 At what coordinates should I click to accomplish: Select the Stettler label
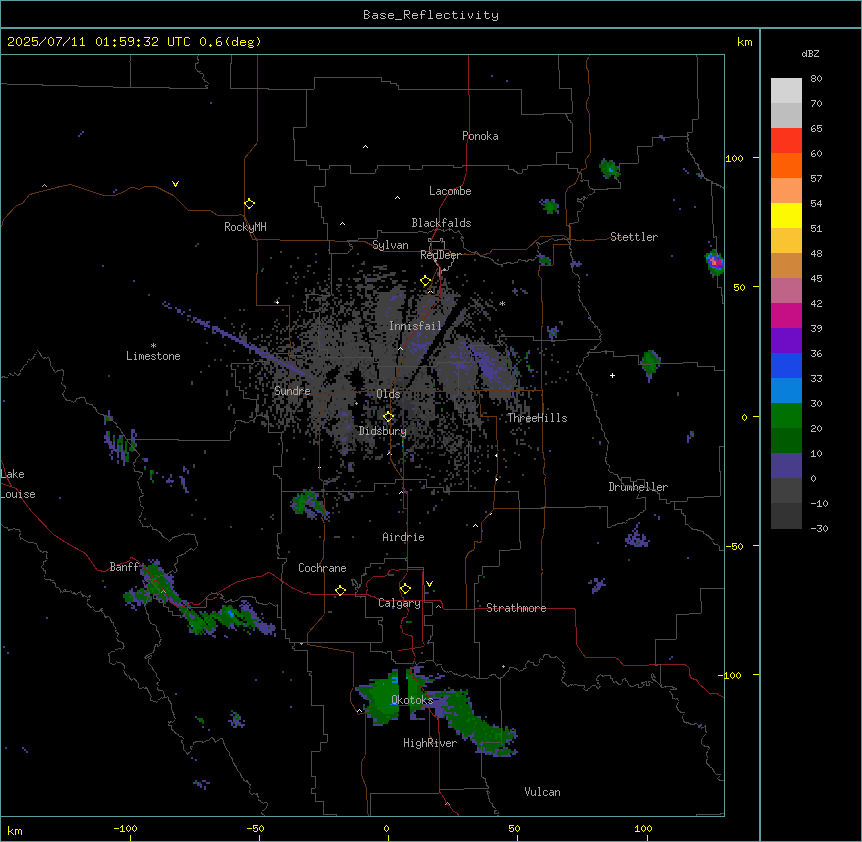pyautogui.click(x=634, y=237)
